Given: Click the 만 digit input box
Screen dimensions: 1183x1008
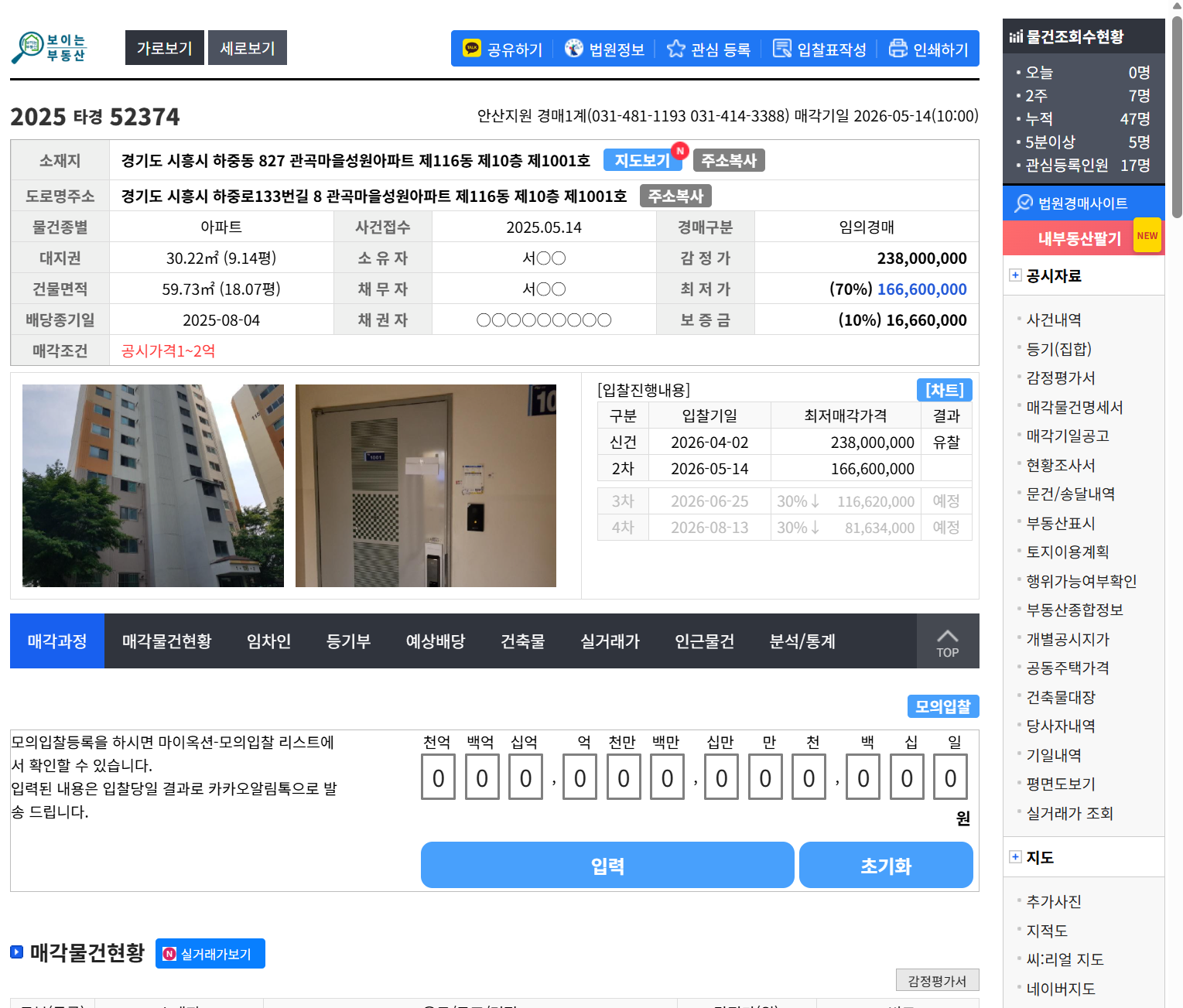Looking at the screenshot, I should click(x=765, y=777).
